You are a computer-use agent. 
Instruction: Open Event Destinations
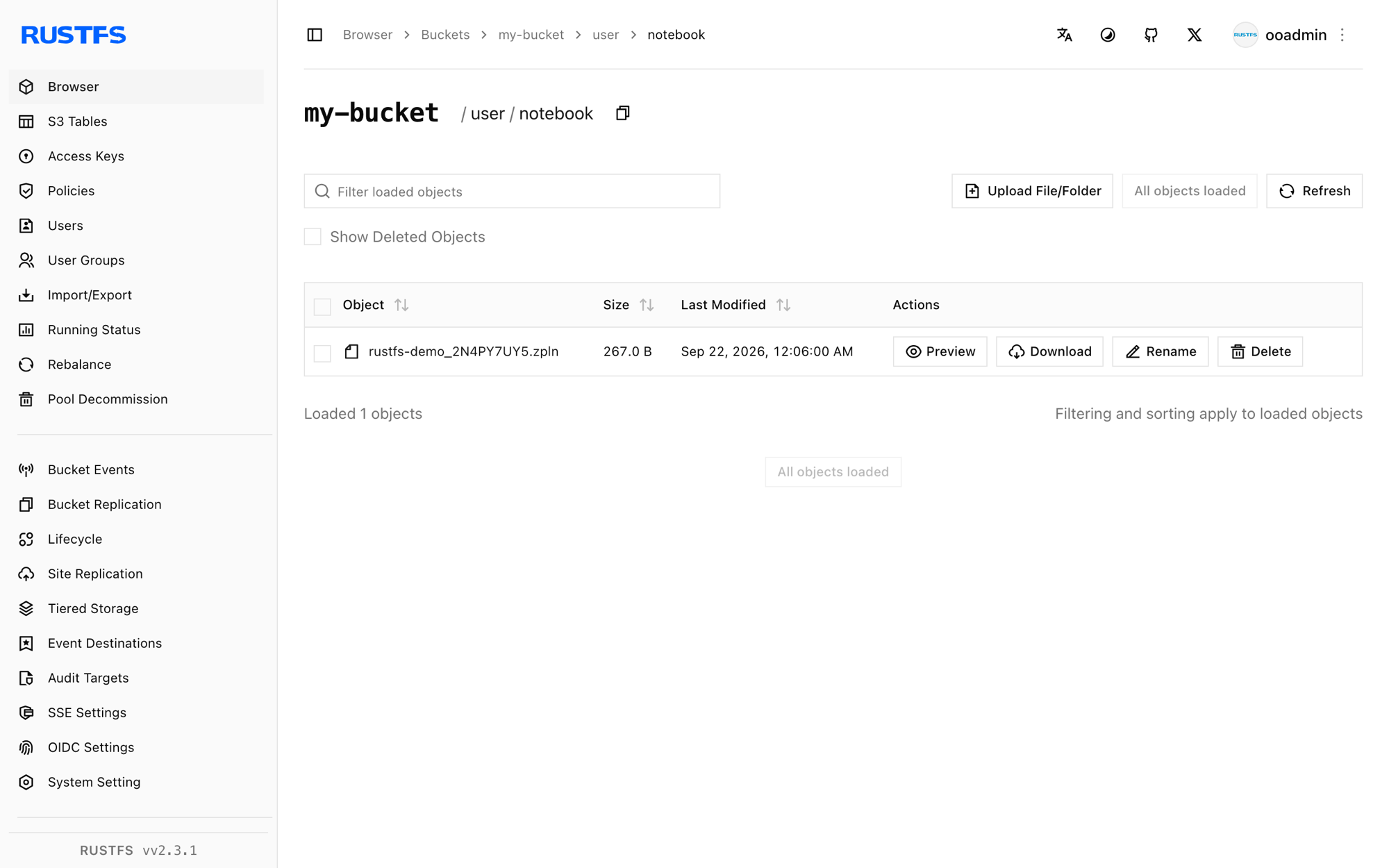136,643
